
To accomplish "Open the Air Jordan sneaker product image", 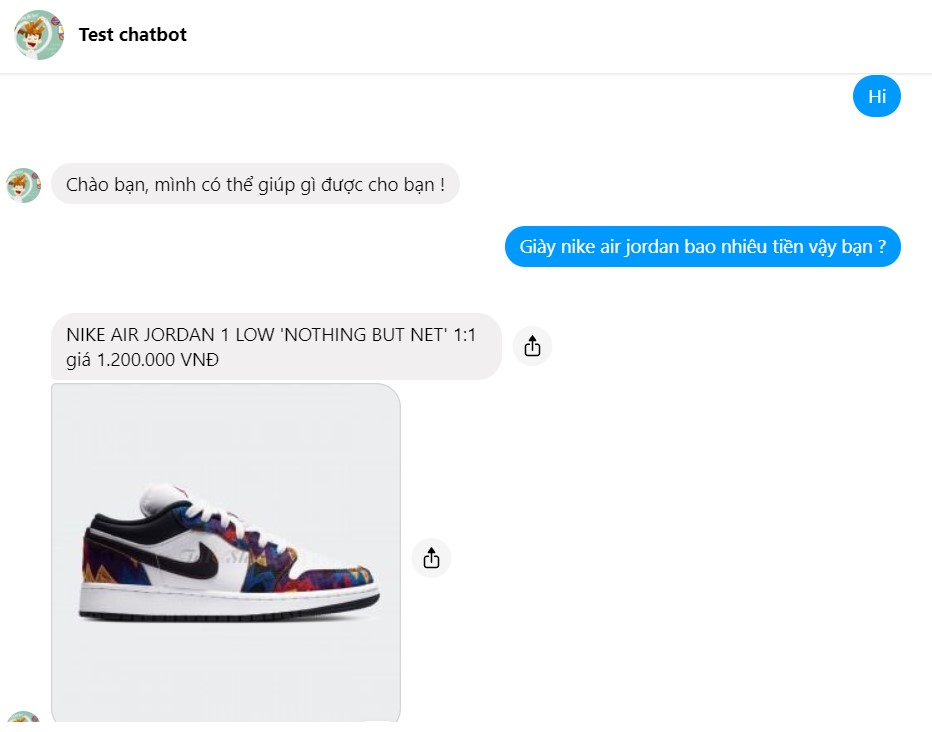I will pyautogui.click(x=226, y=550).
